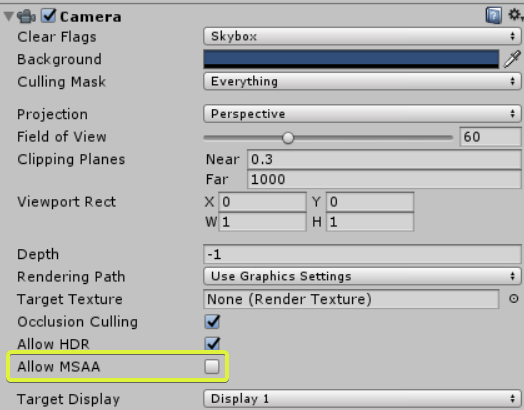Uncheck Occlusion Culling
The width and height of the screenshot is (524, 410).
tap(212, 321)
